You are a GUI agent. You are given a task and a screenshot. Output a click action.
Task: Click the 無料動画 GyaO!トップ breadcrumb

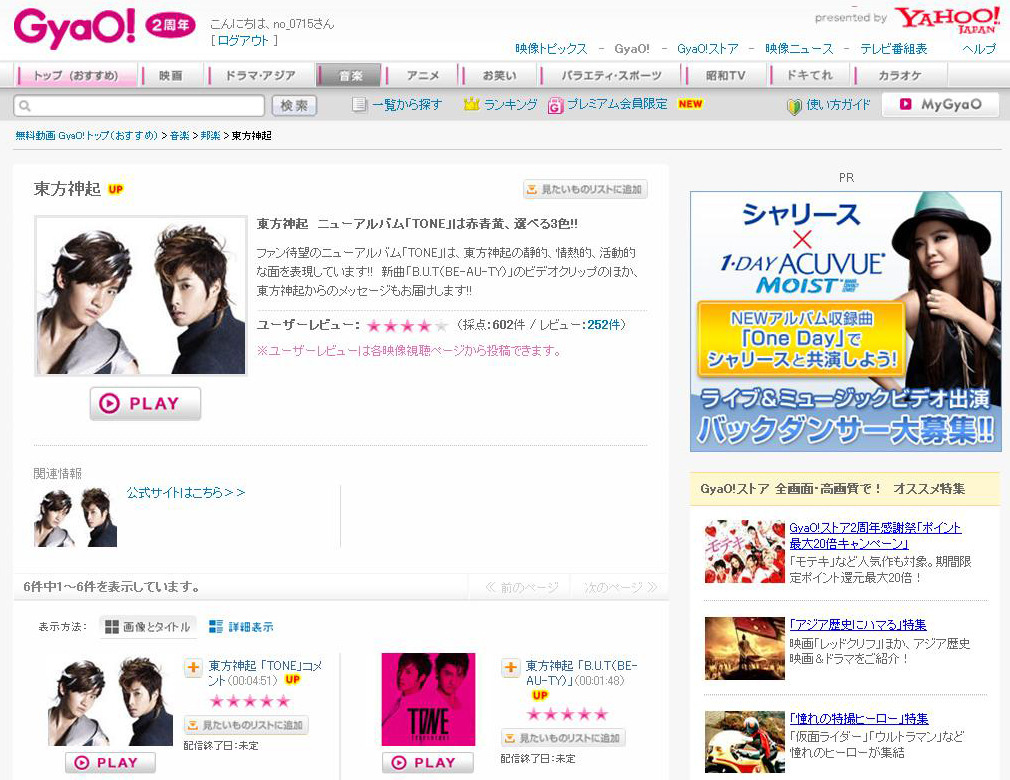[x=86, y=136]
